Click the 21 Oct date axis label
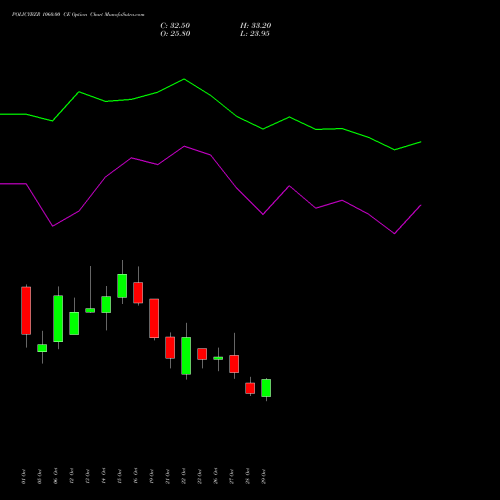 pyautogui.click(x=167, y=477)
